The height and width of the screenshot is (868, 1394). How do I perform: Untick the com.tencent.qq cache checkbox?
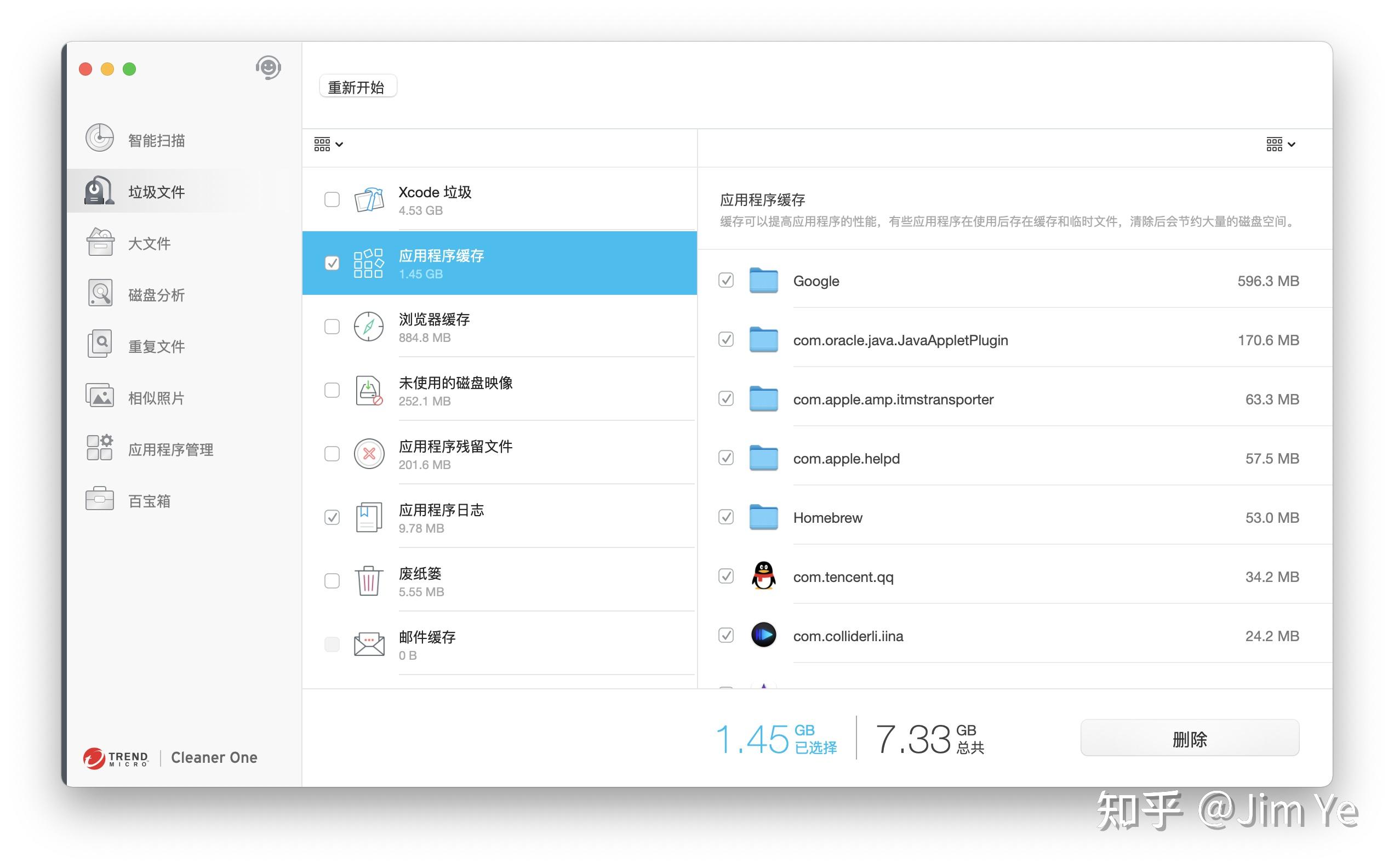[726, 576]
